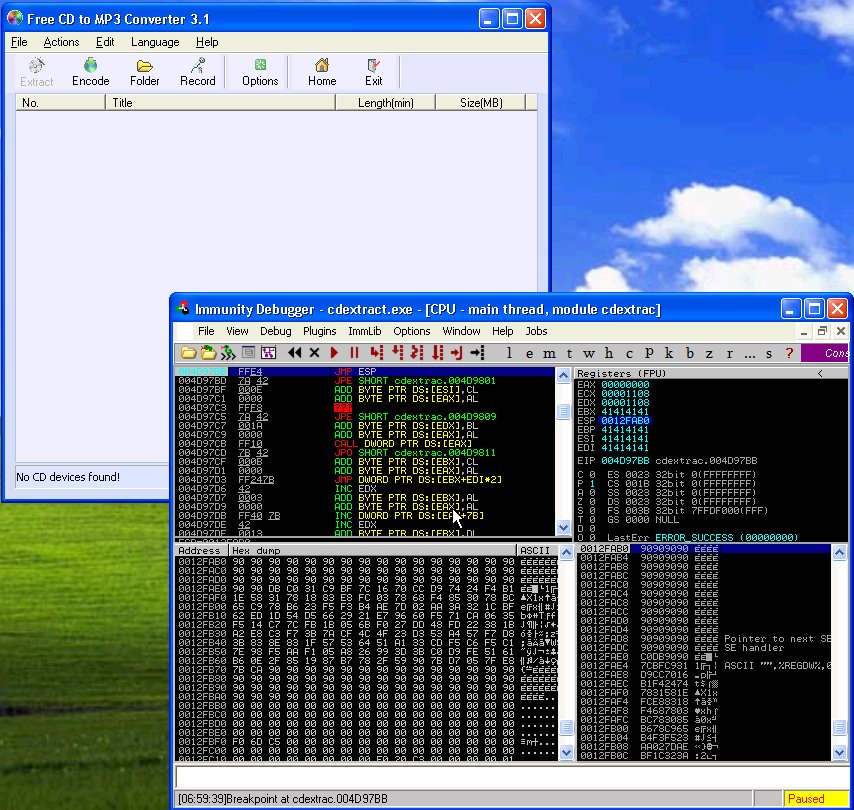
Task: Open Plugins menu in Immunity Debugger
Action: click(320, 331)
